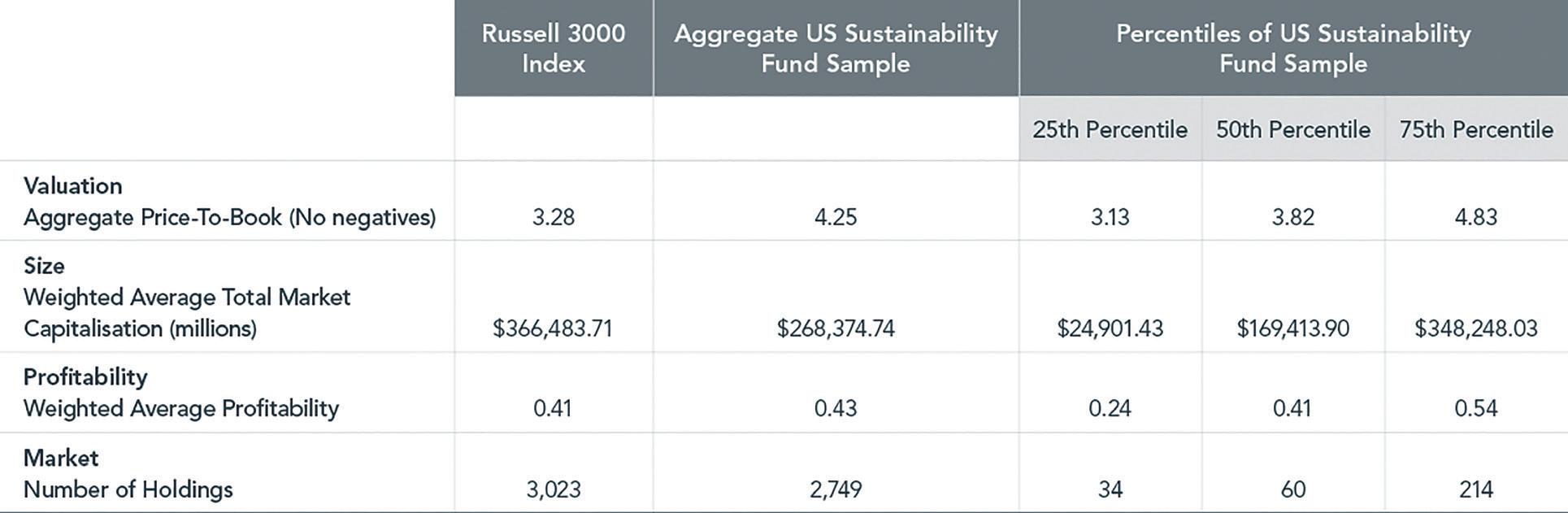Click the 75th percentile profitability value 0.54
The height and width of the screenshot is (513, 1568).
tap(1475, 408)
